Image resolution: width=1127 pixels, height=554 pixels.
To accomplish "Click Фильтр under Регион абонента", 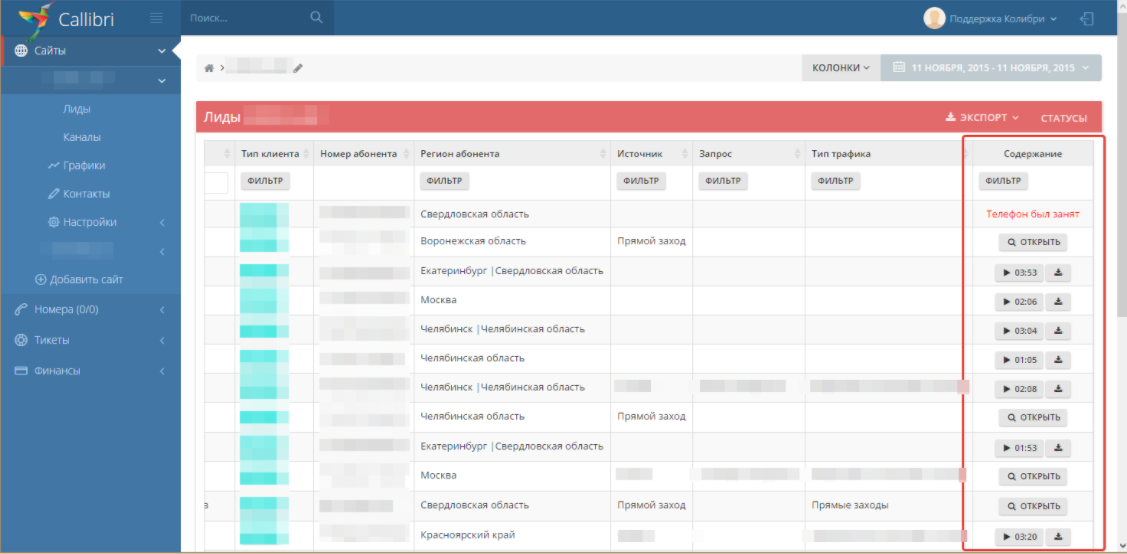I will 444,182.
